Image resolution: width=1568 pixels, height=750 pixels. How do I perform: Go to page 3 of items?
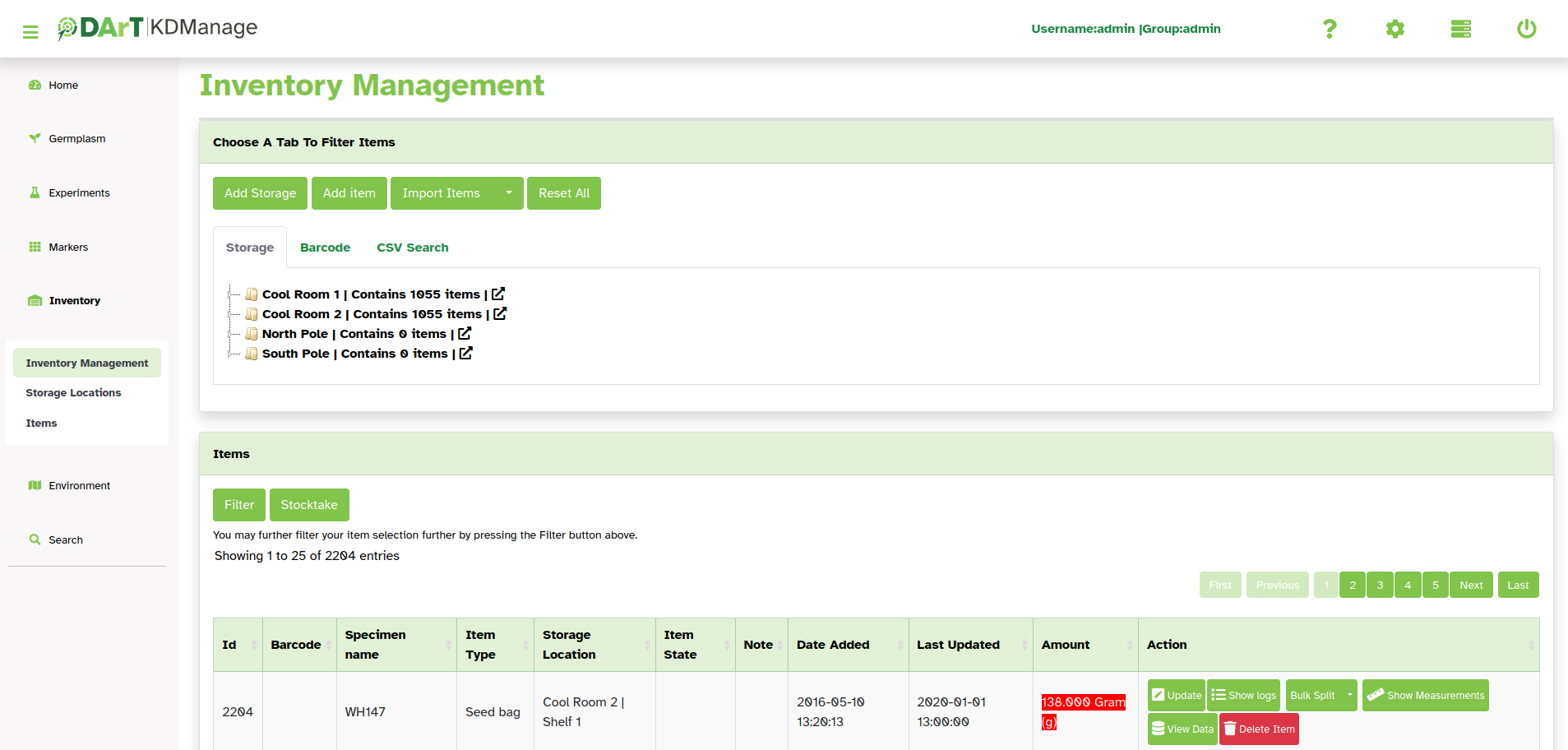point(1380,586)
